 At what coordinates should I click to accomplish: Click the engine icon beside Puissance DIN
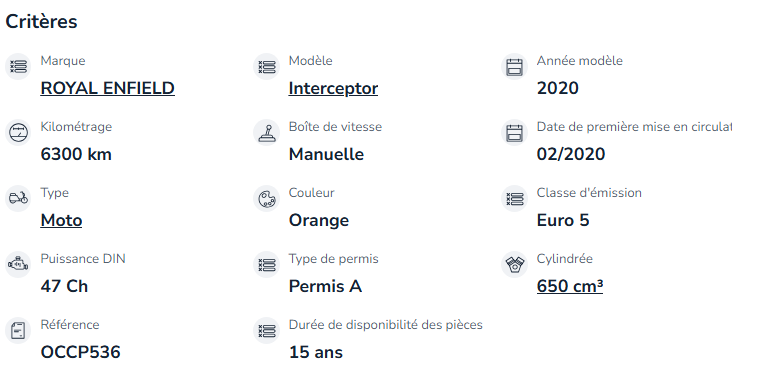tap(18, 264)
